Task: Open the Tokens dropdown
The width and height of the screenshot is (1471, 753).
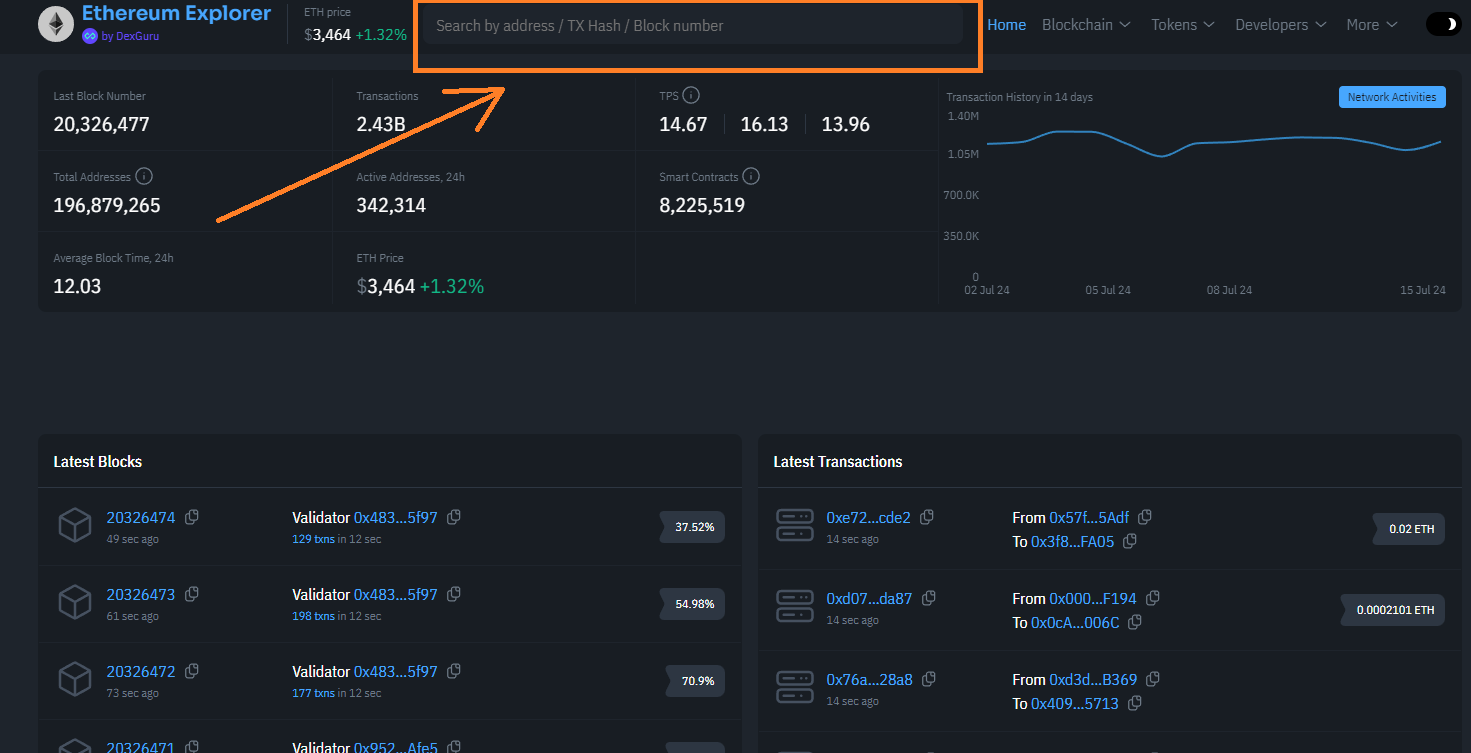Action: coord(1183,24)
